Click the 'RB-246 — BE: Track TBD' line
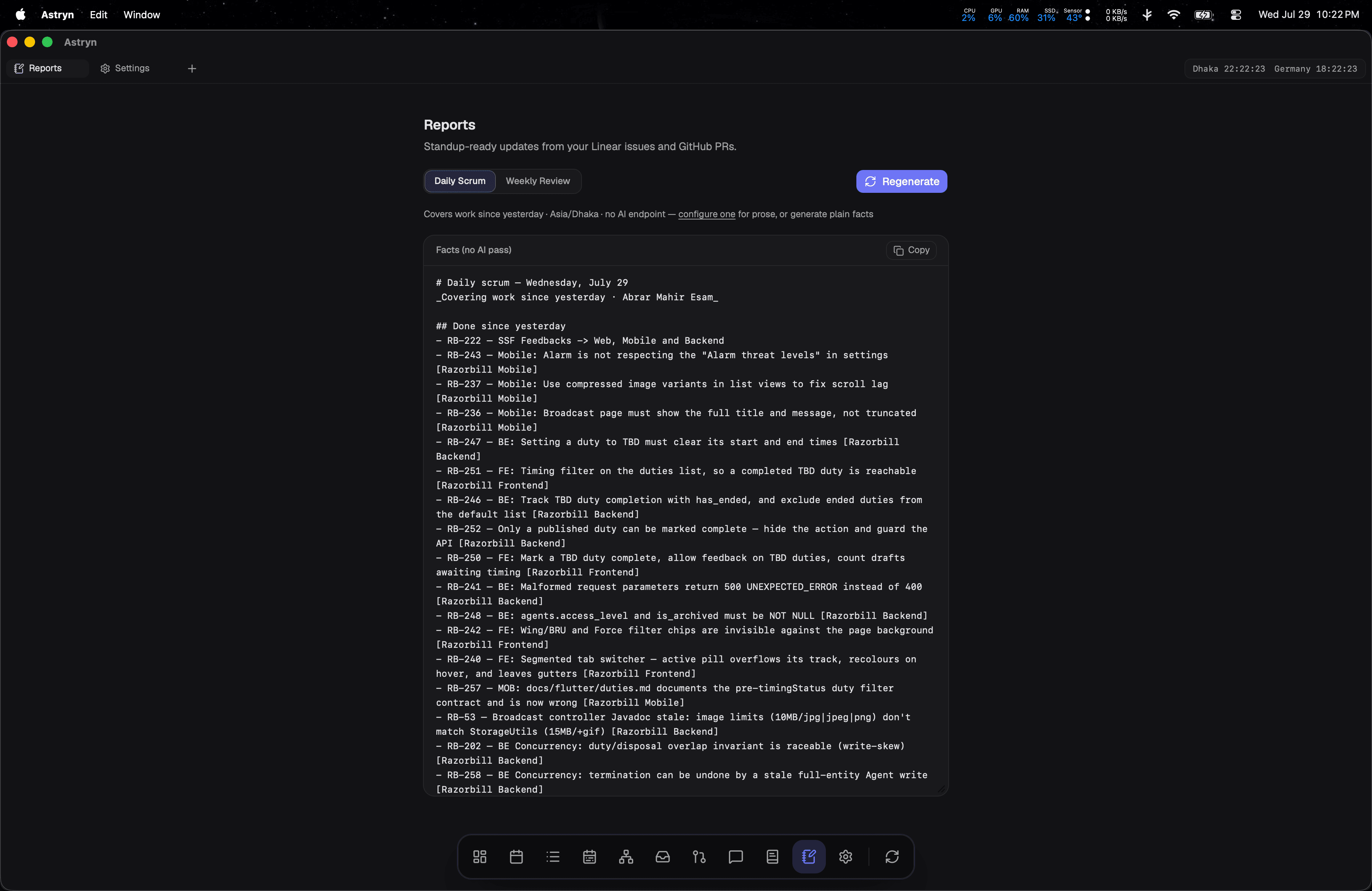 point(678,507)
